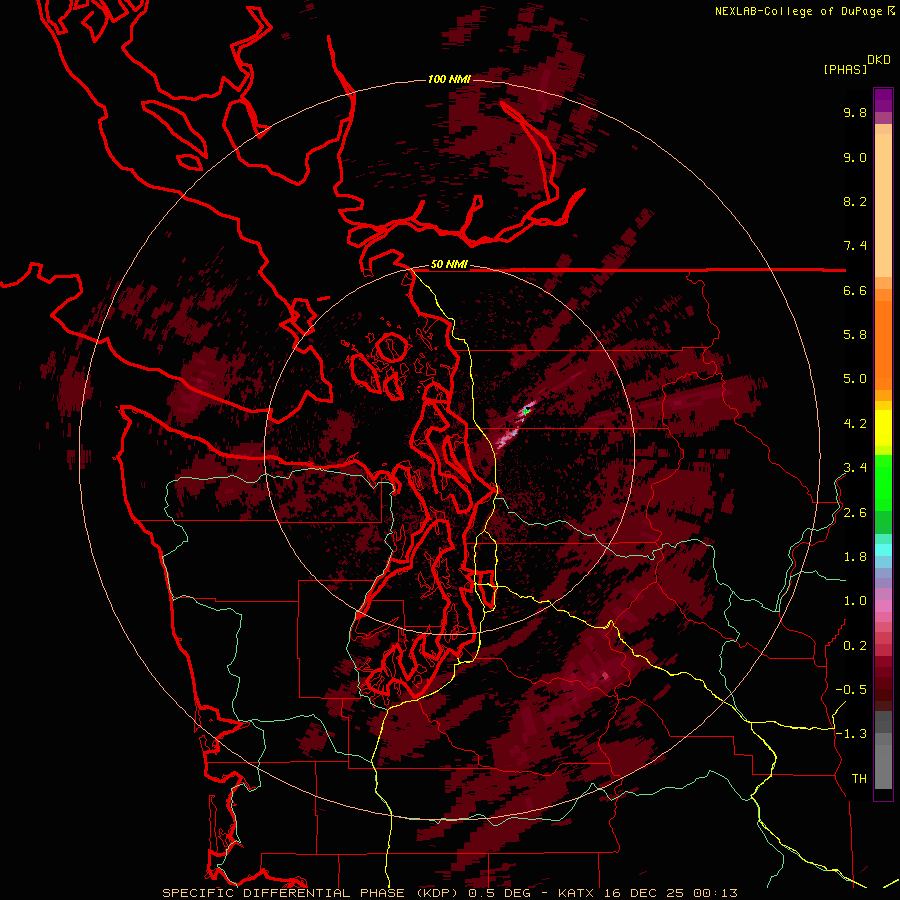
Task: Click the -0.5 value on color scale
Action: (851, 690)
